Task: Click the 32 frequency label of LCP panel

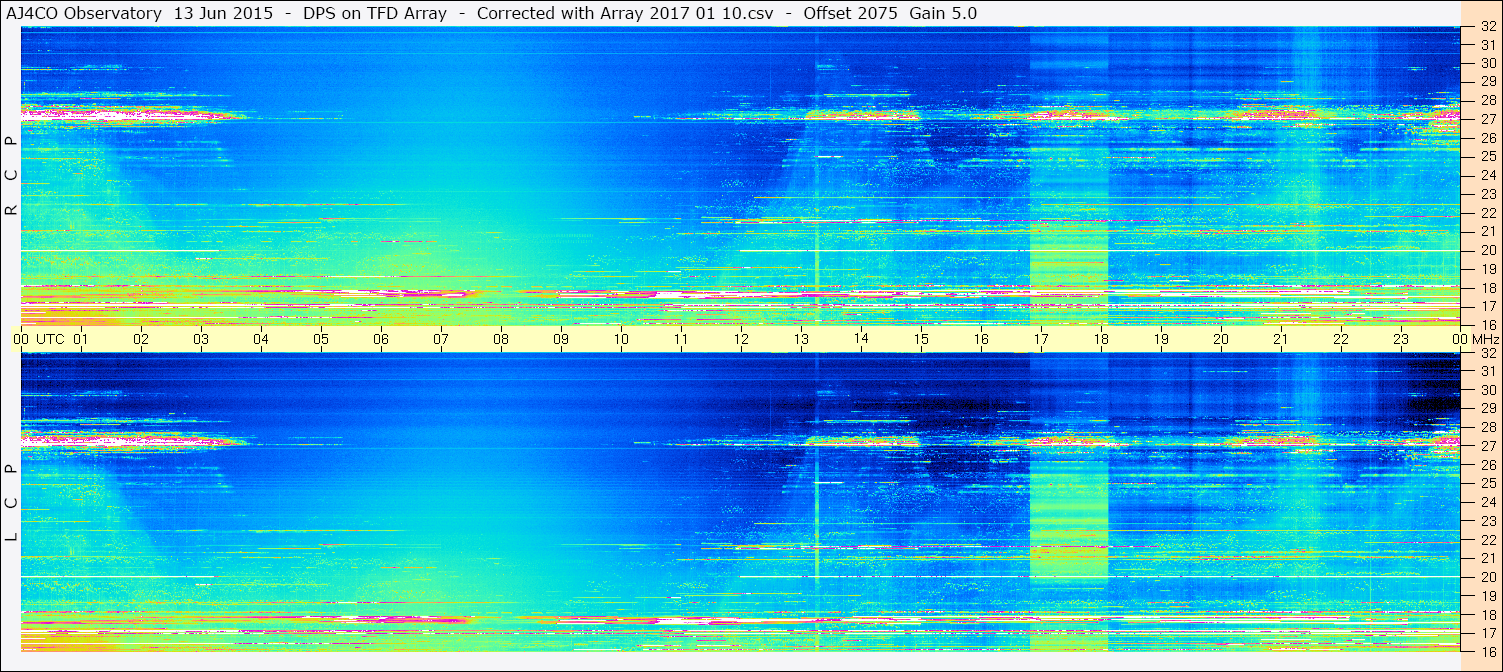Action: [x=1487, y=353]
